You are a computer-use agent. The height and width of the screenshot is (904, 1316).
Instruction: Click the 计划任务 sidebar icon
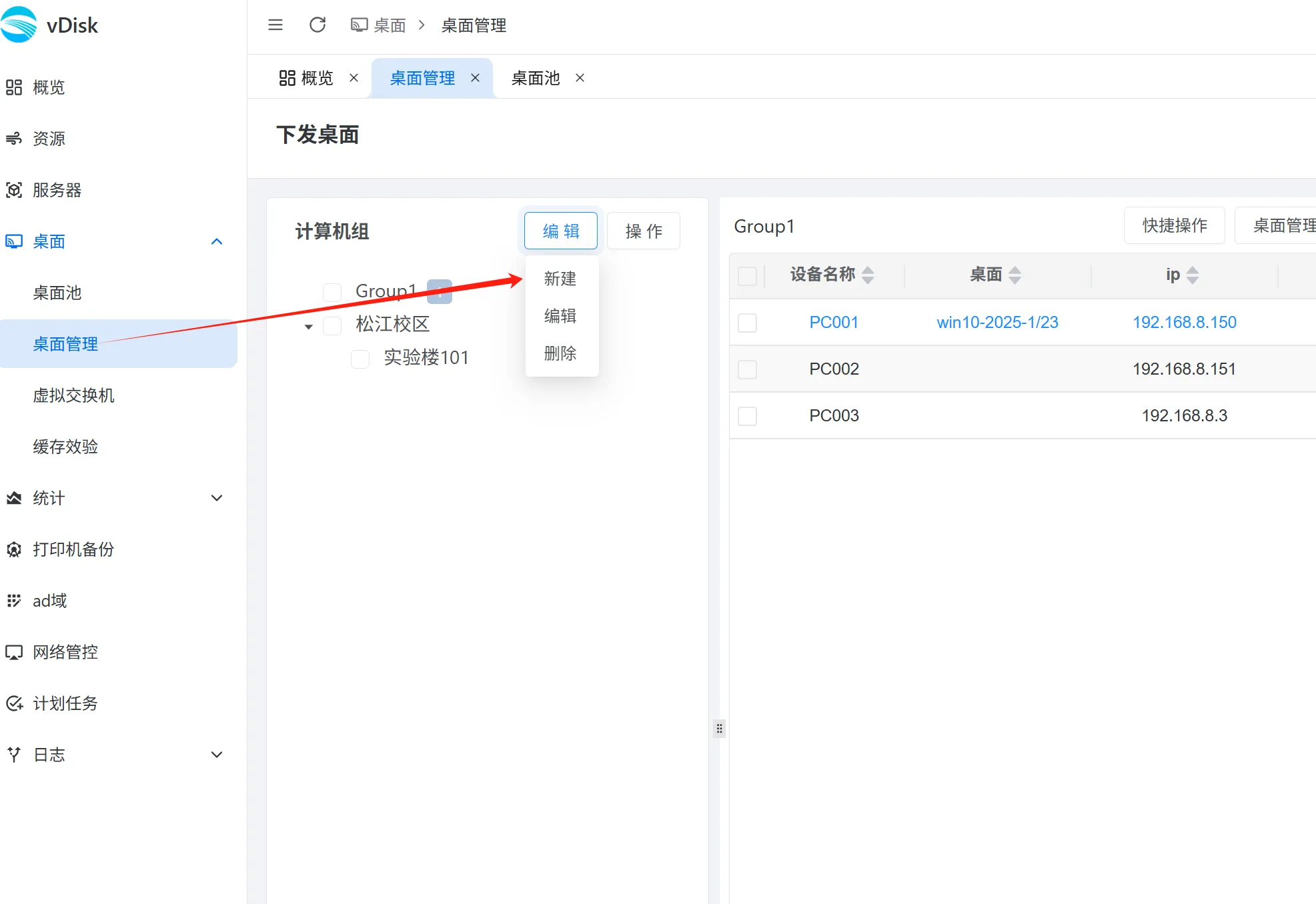pos(14,703)
